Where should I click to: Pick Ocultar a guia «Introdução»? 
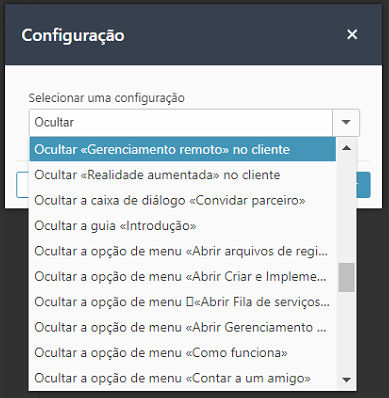coord(183,225)
